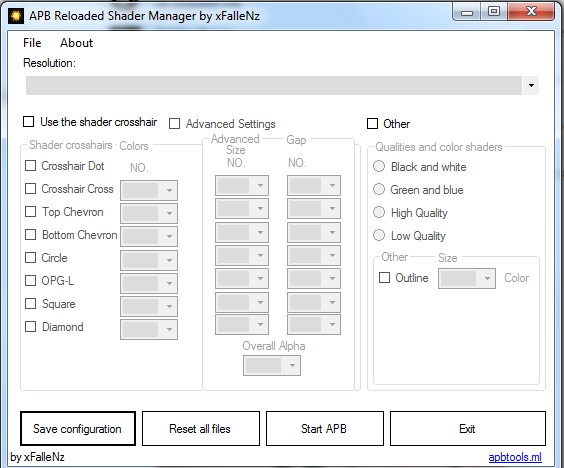Click the "Qualities and color shaders" group title
Viewport: 564px width, 468px height.
tap(439, 147)
